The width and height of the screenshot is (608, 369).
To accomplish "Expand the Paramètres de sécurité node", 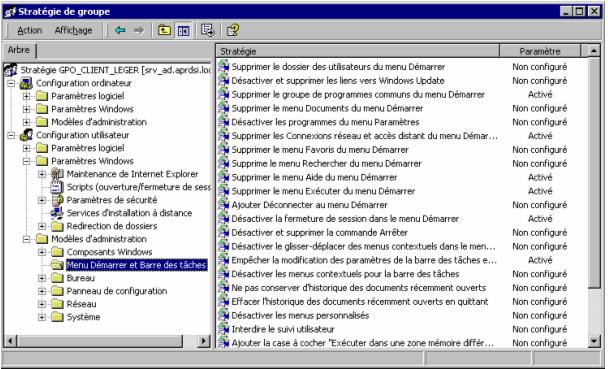I will 42,200.
